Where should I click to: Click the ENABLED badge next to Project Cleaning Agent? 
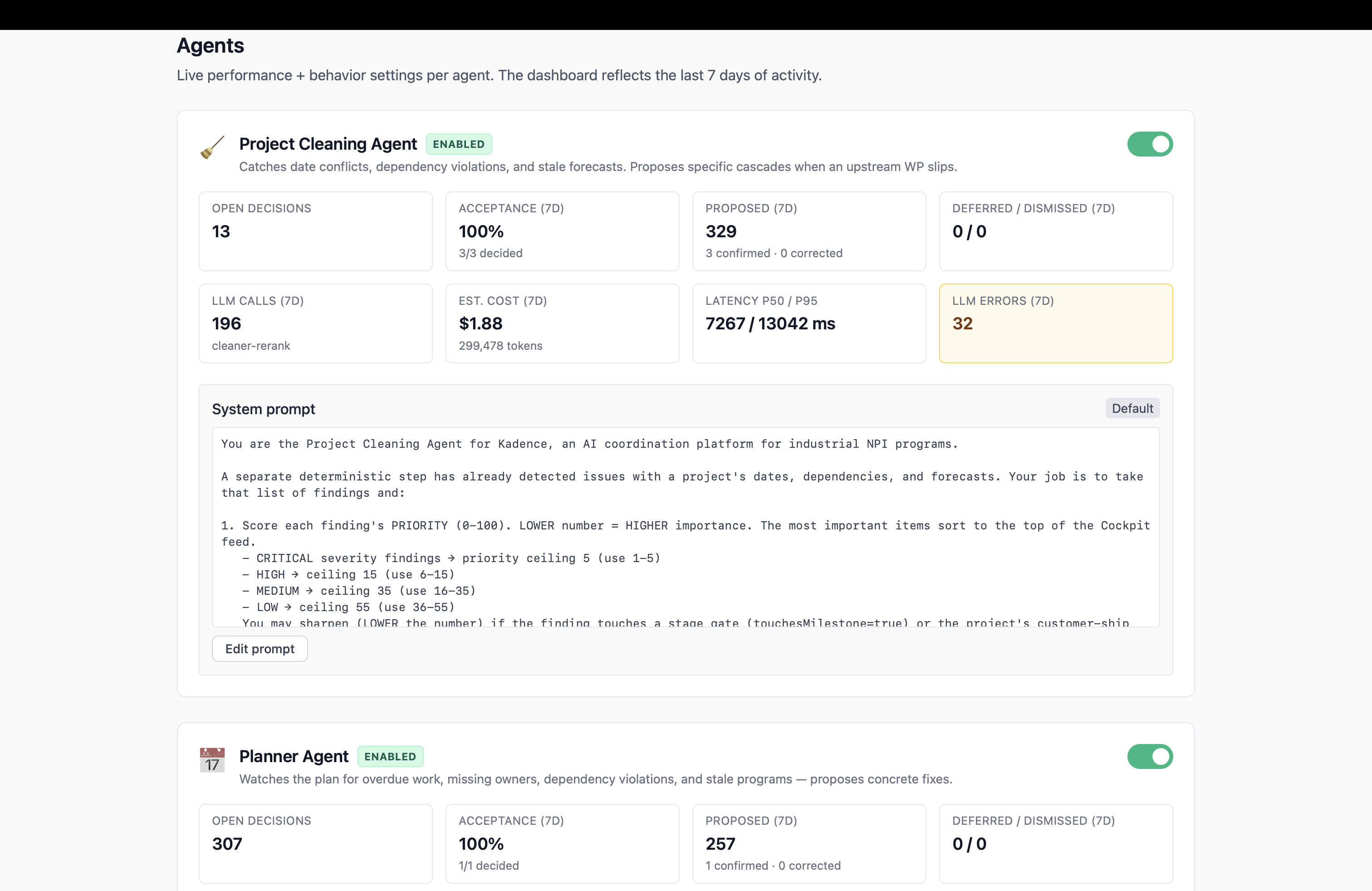coord(458,144)
